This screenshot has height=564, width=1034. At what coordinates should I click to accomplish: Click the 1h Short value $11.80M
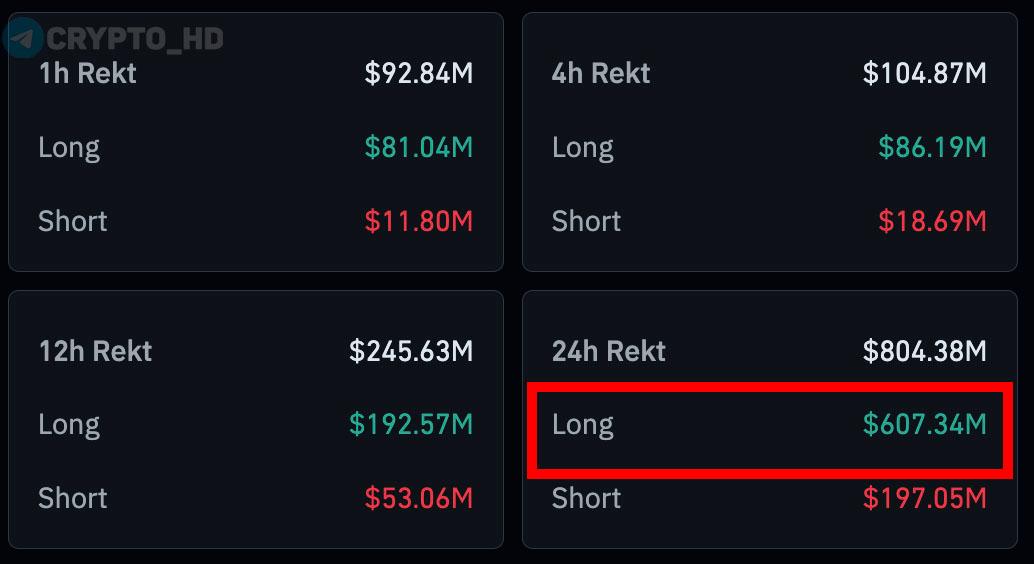click(418, 221)
